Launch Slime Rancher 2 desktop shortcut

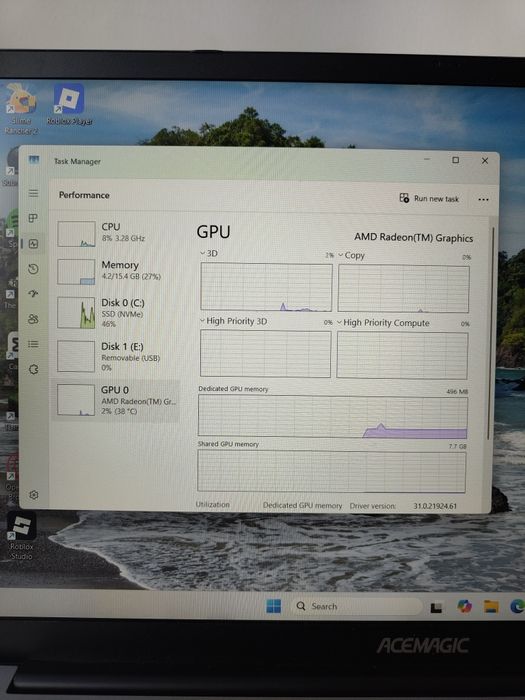pos(21,108)
